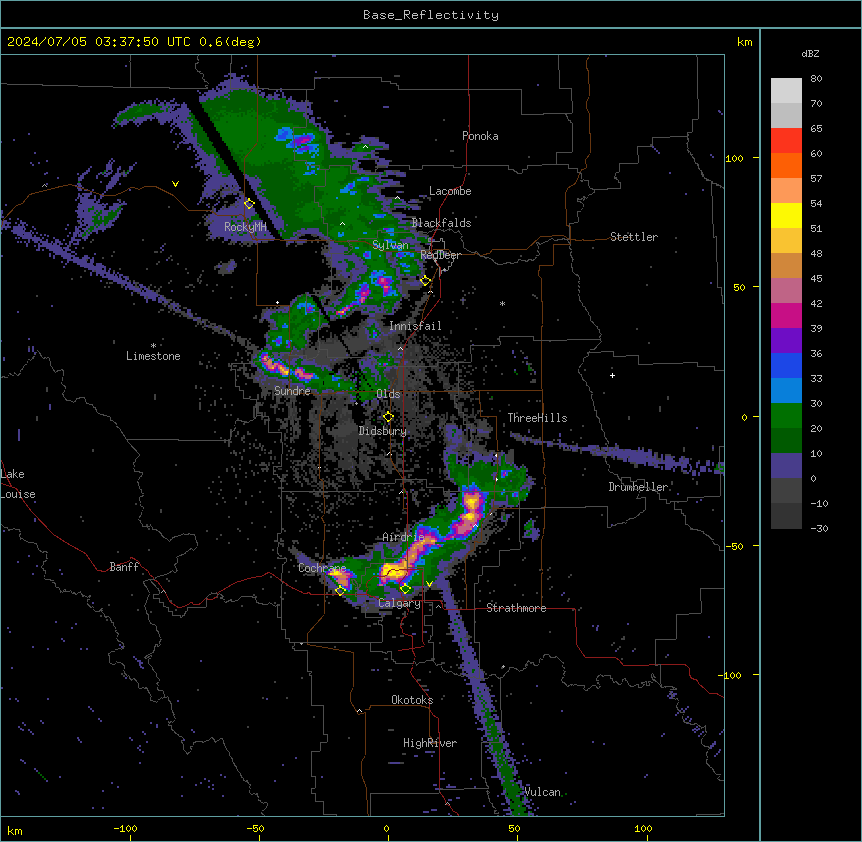Click the Didsbury city label
Image resolution: width=862 pixels, height=842 pixels.
pyautogui.click(x=383, y=431)
